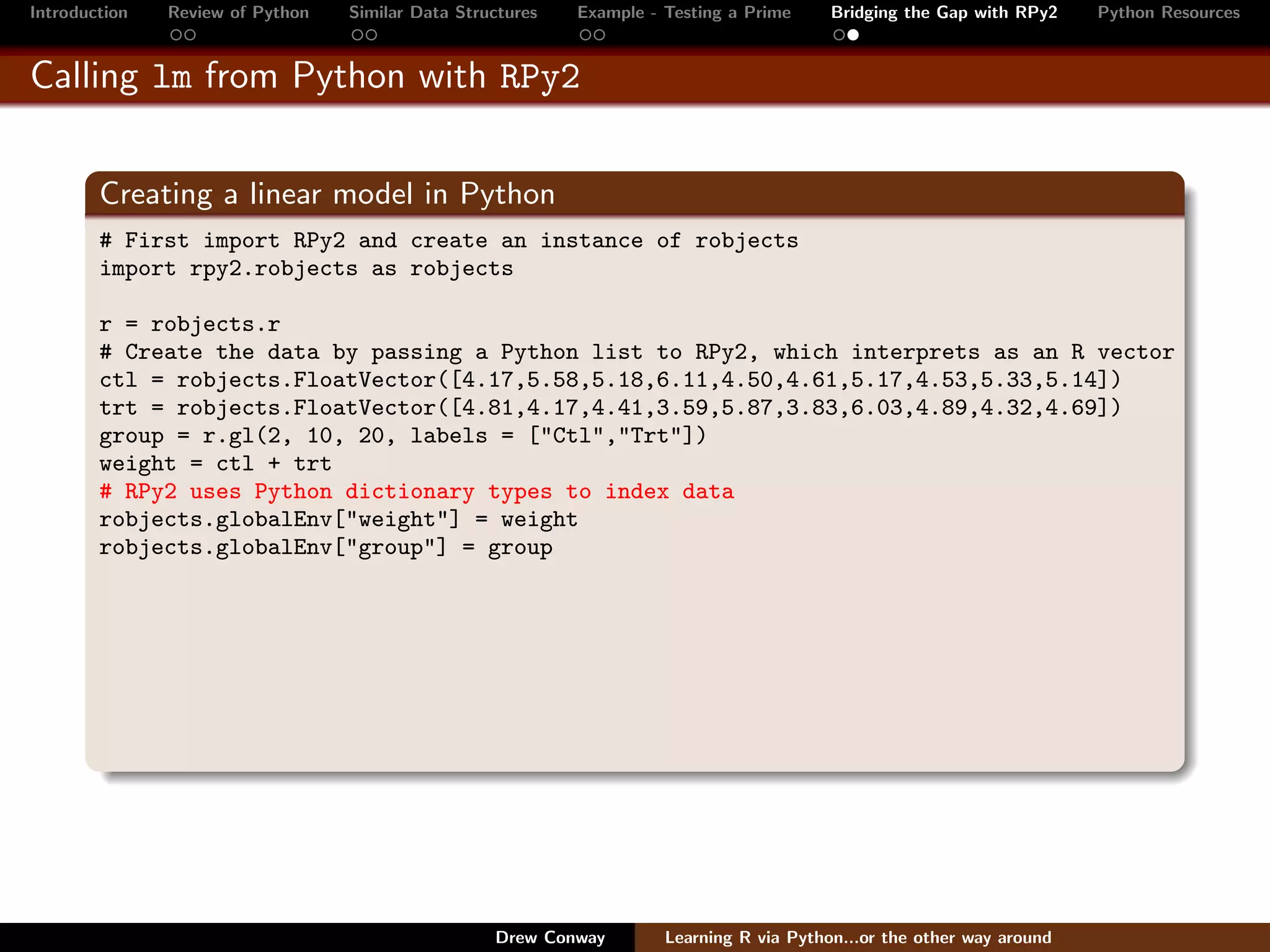Click filled current-slide dot under Bridging the Gap
Viewport: 1270px width, 952px height.
click(x=853, y=35)
